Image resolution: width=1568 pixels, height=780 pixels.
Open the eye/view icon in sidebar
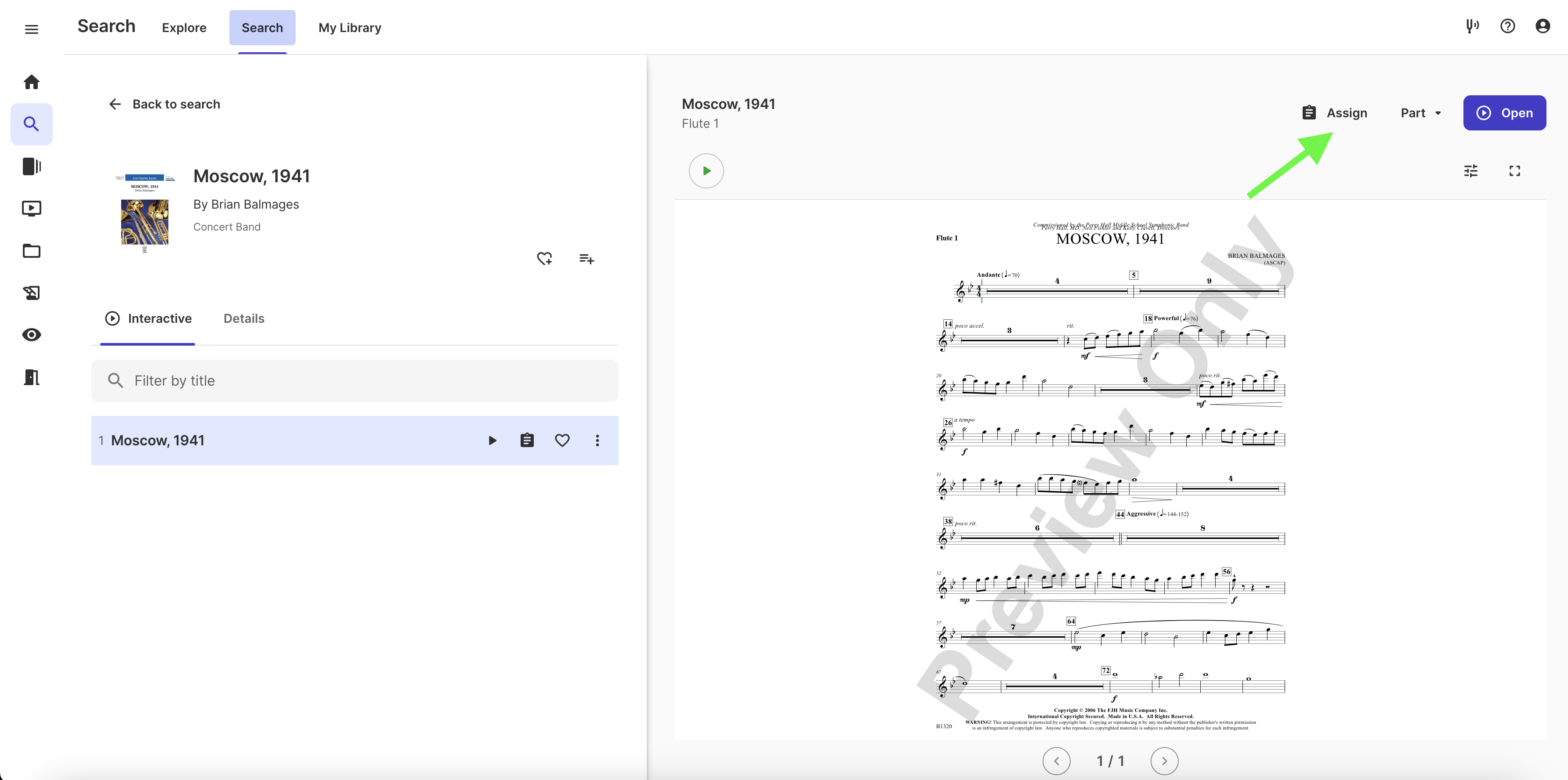click(31, 335)
